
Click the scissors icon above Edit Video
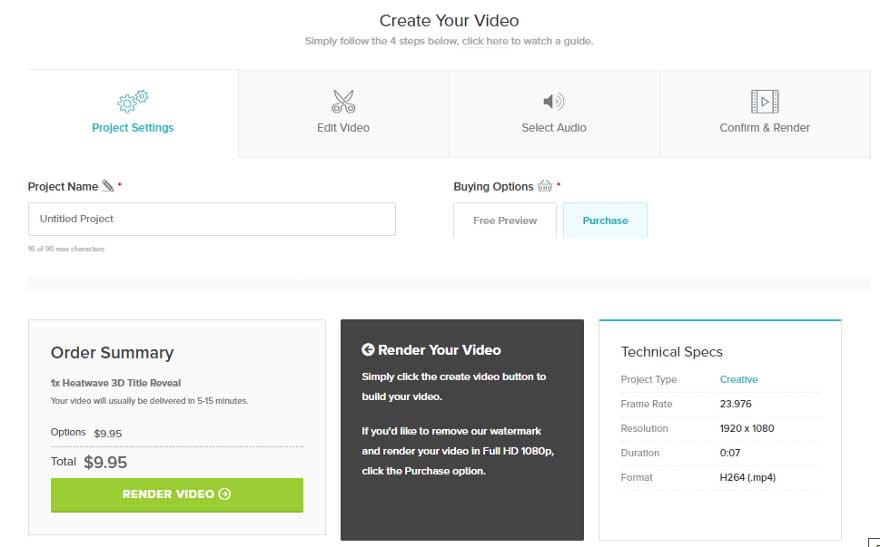point(343,102)
